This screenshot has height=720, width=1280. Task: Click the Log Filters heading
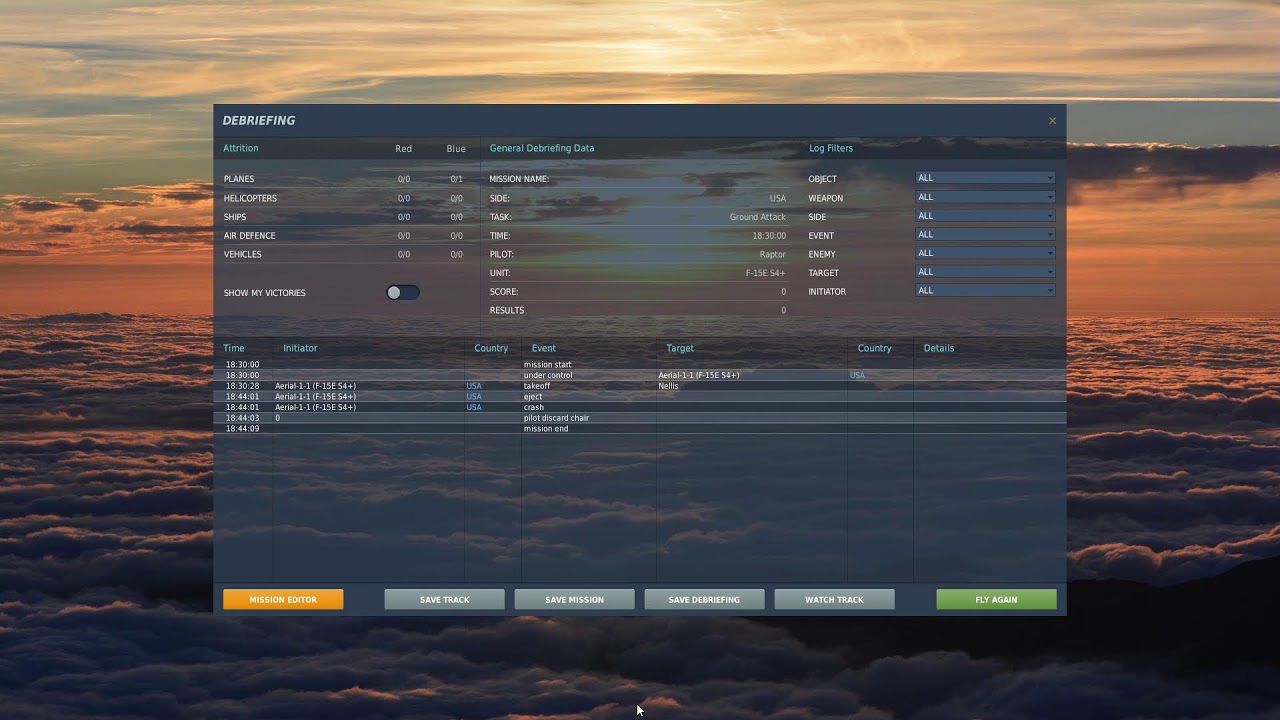pyautogui.click(x=831, y=148)
